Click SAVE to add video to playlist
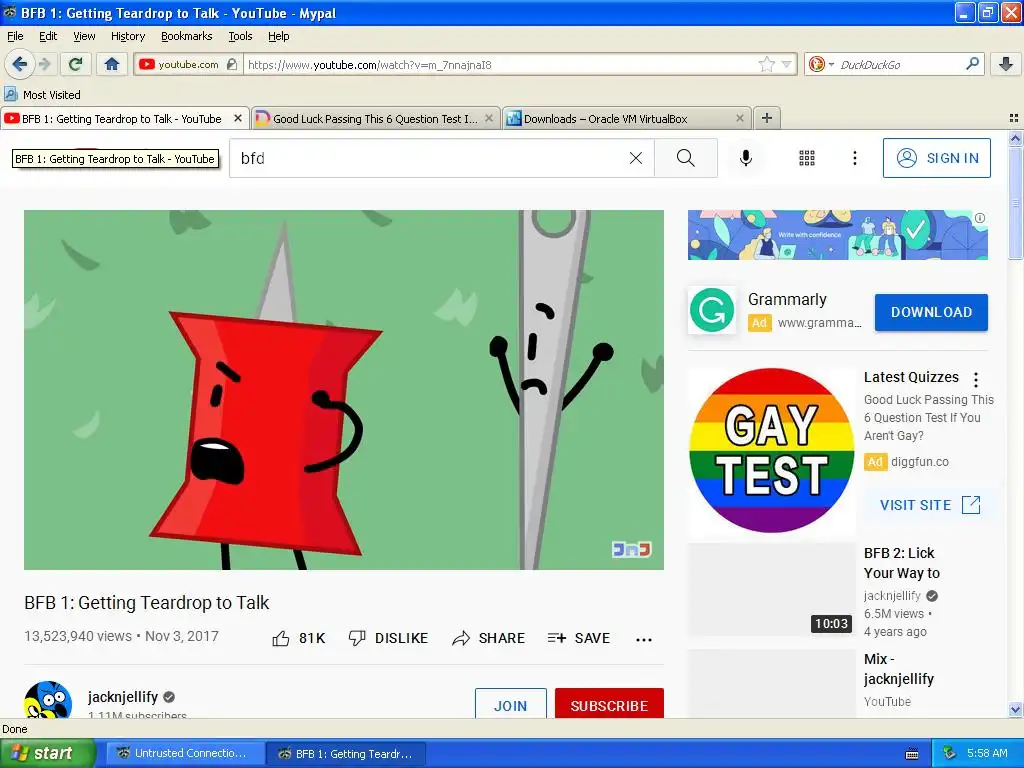 [579, 638]
